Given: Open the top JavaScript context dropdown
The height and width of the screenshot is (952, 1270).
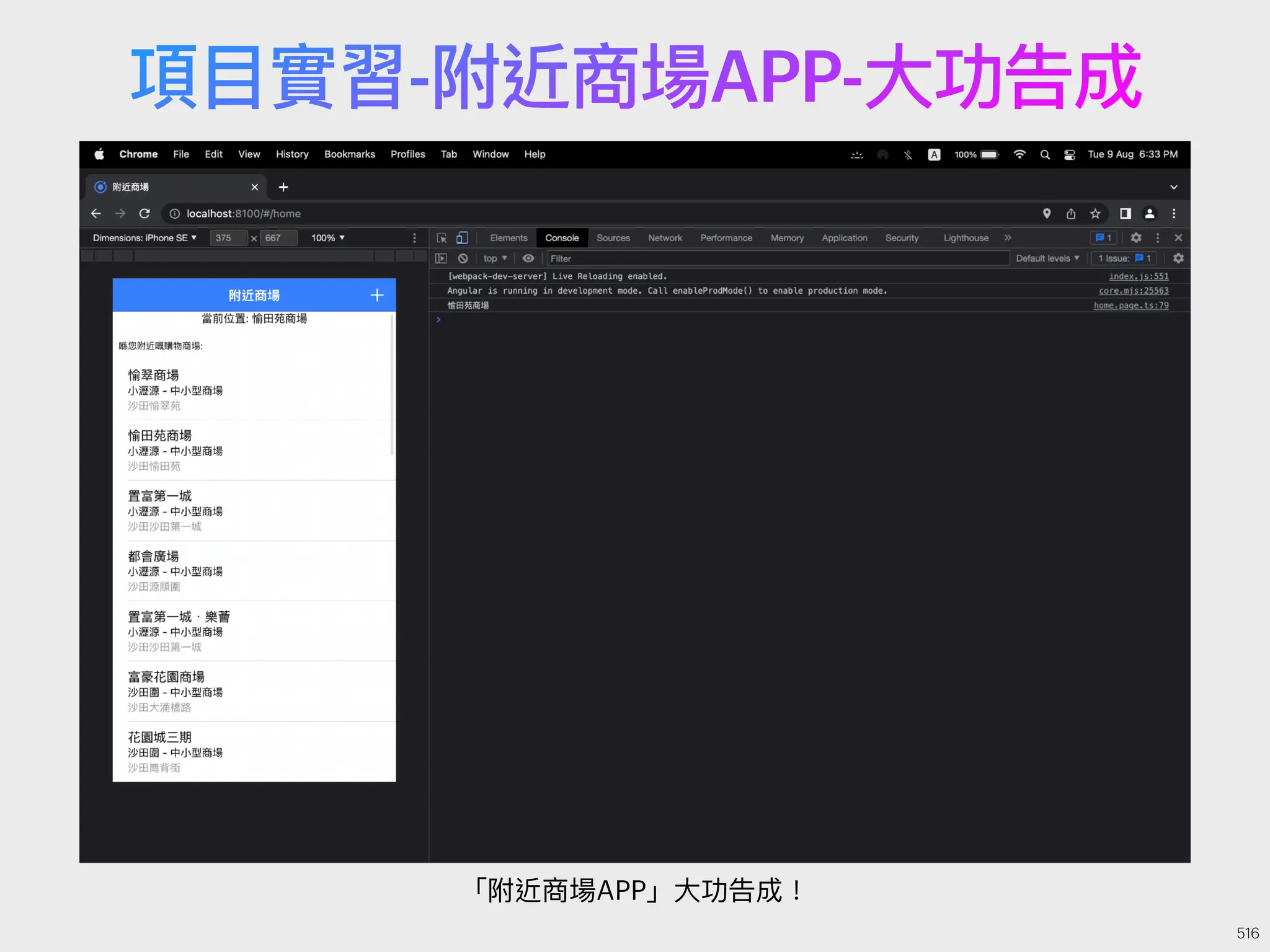Looking at the screenshot, I should [x=495, y=258].
